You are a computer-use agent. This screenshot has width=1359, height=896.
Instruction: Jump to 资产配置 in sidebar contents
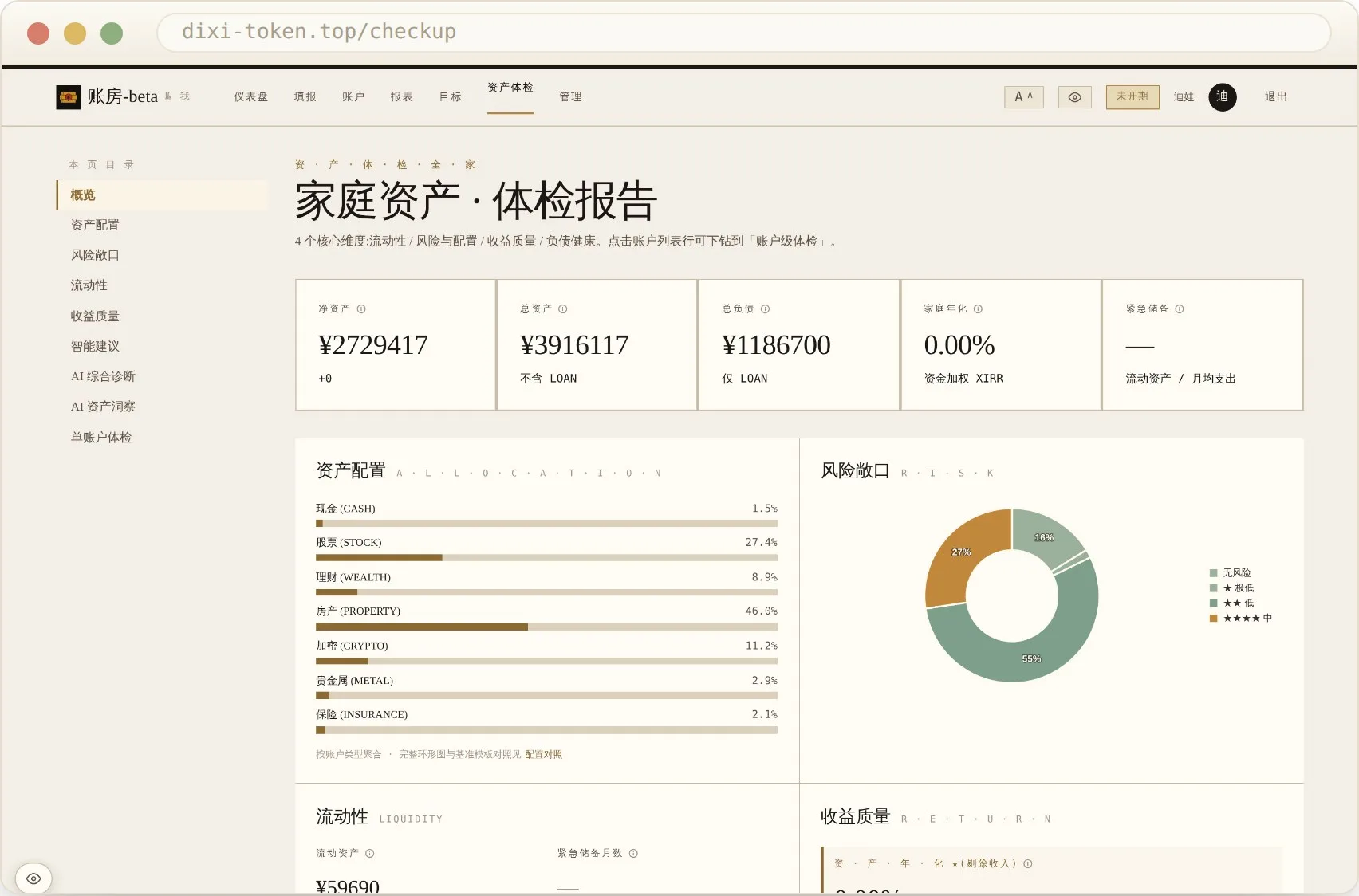pos(95,226)
